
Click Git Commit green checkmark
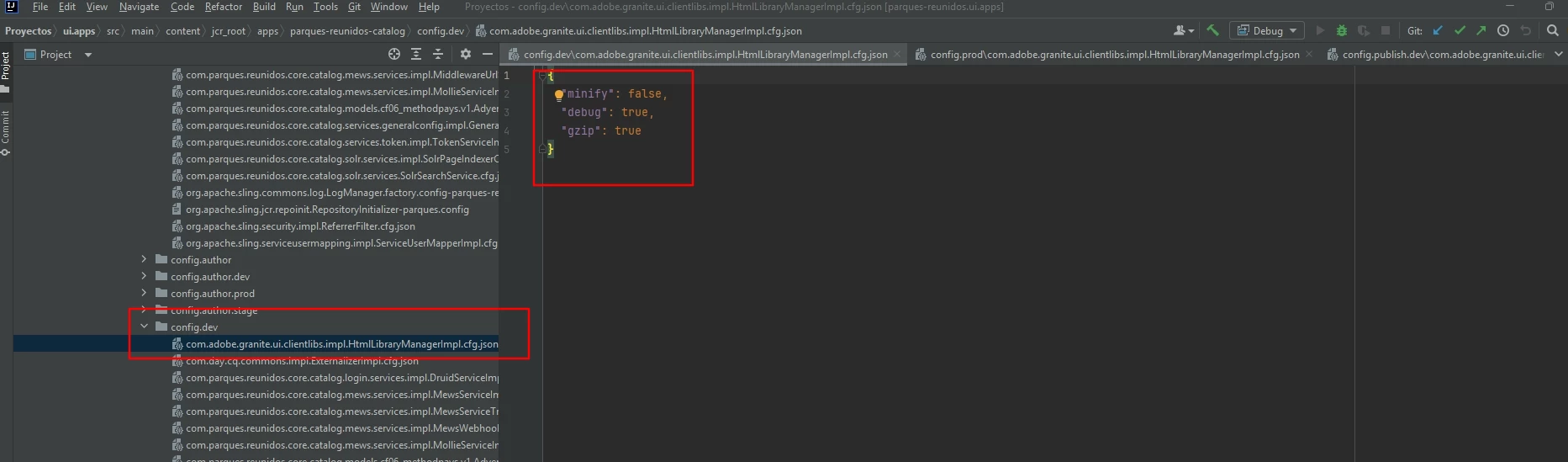(x=1460, y=30)
